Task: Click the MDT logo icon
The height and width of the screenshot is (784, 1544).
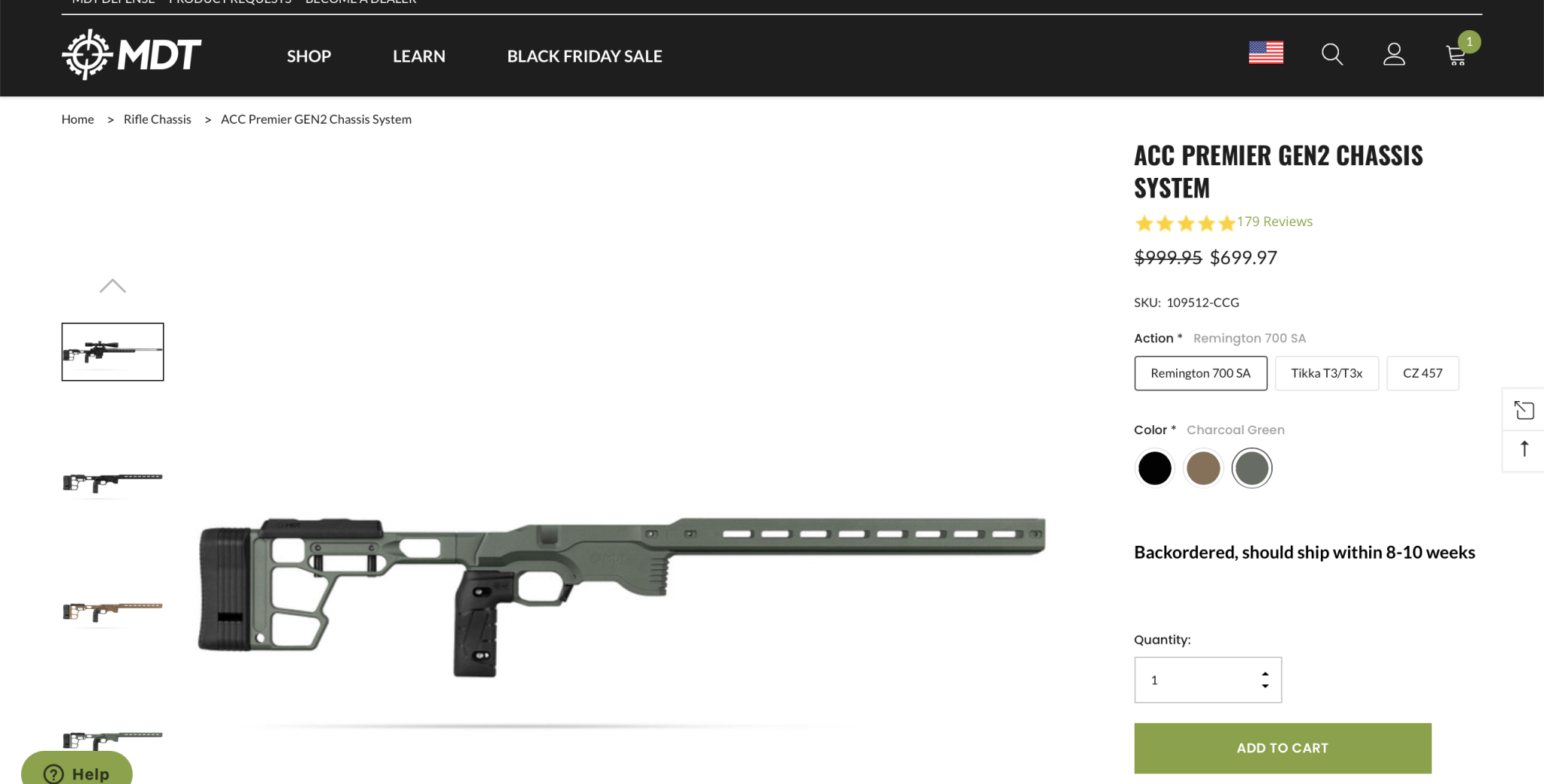Action: (x=88, y=54)
